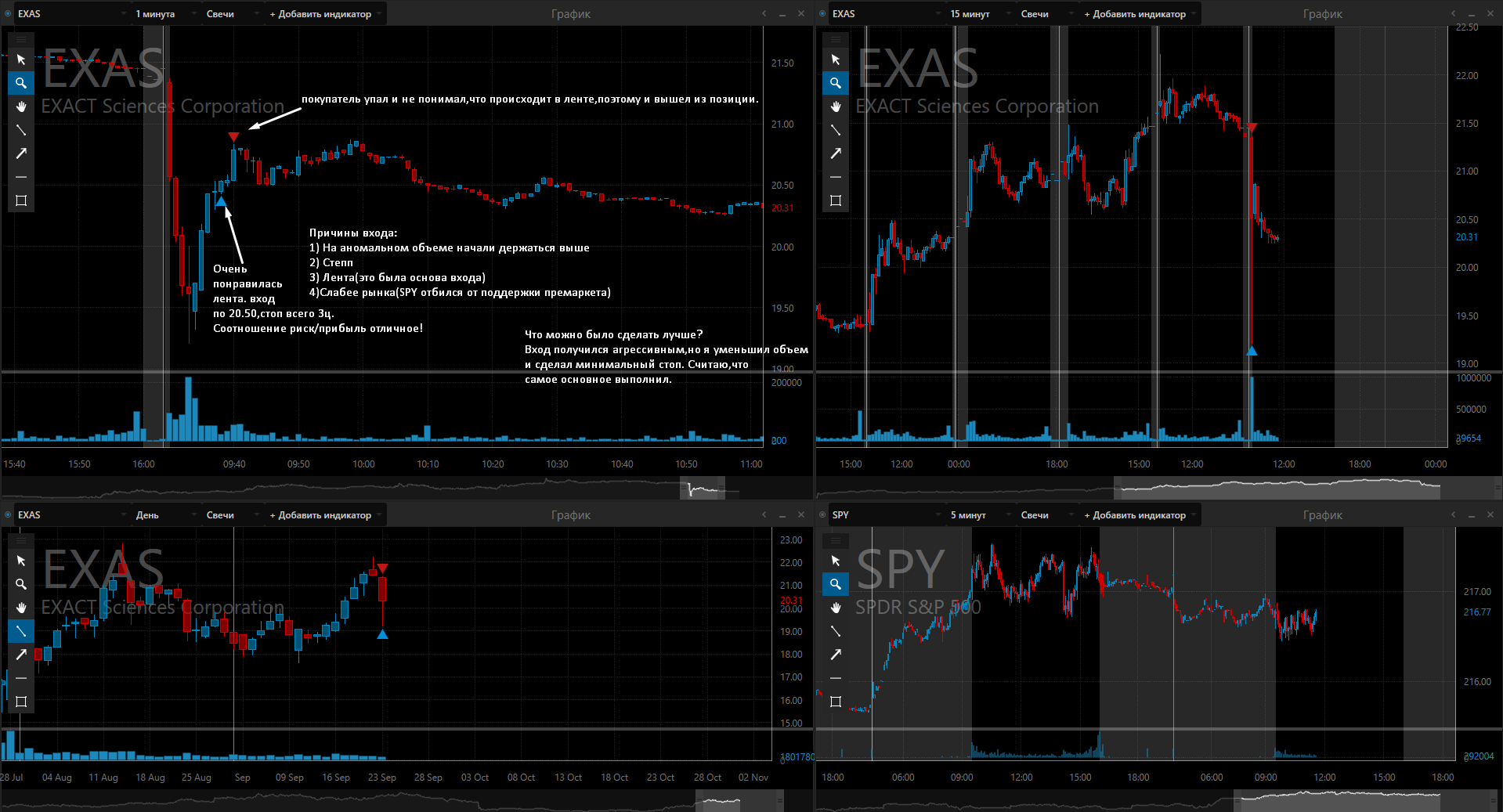The image size is (1503, 812).
Task: Select hand pan tool in SPY chart
Action: tap(836, 608)
